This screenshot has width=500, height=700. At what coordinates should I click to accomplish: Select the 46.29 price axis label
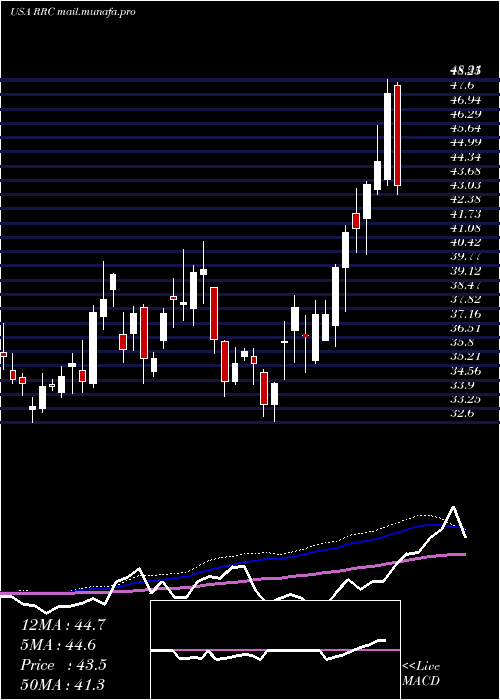pyautogui.click(x=465, y=114)
